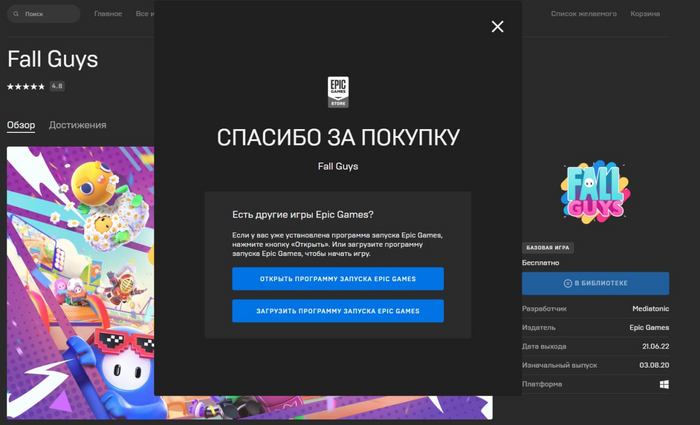Viewport: 700px width, 425px height.
Task: Close the purchase confirmation dialog
Action: 497,27
